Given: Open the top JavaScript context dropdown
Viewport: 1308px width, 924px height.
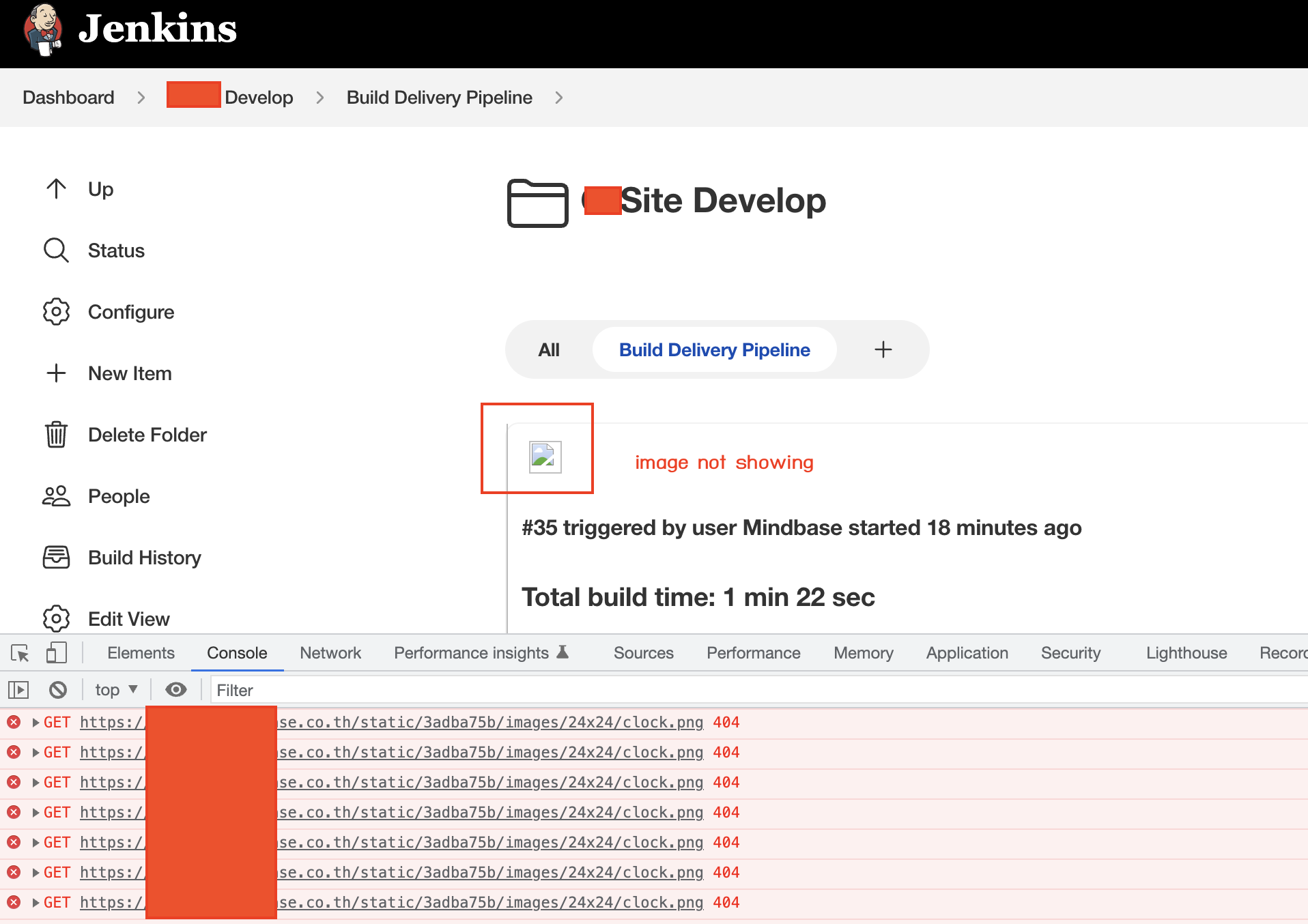Looking at the screenshot, I should click(x=116, y=690).
